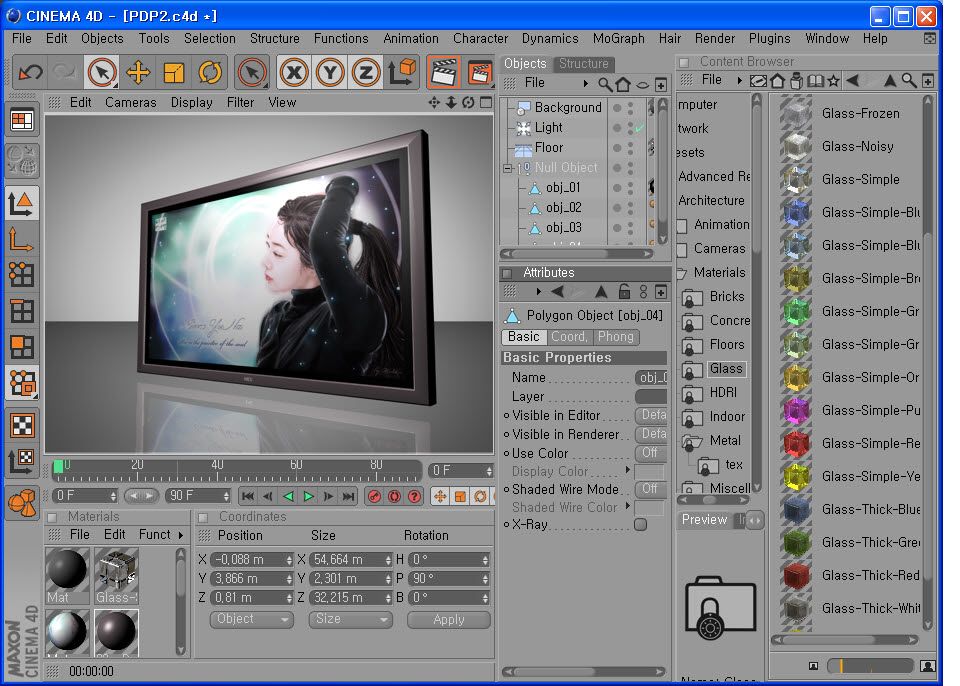Open the Glass folder in browser

(726, 369)
